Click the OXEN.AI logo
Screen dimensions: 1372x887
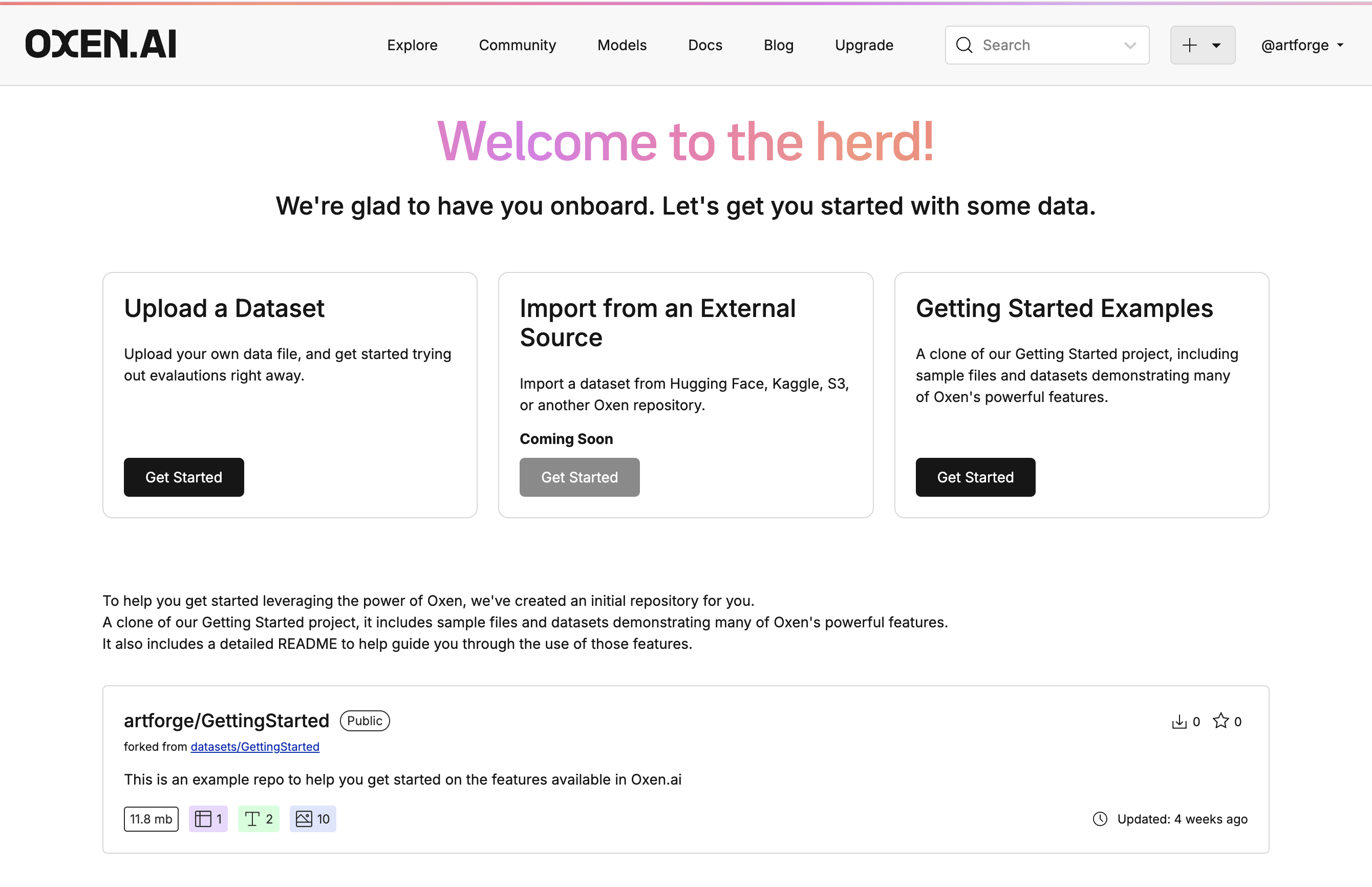click(x=101, y=45)
